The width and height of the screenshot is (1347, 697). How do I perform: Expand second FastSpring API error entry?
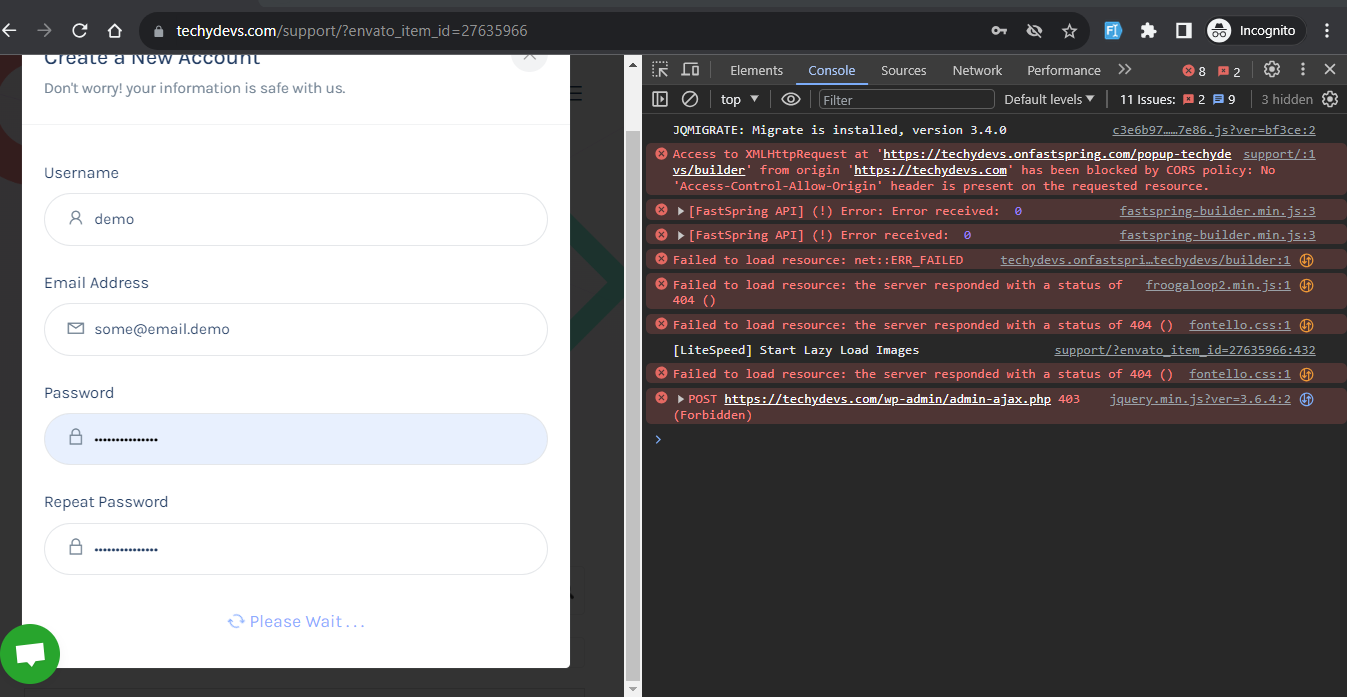click(x=681, y=235)
